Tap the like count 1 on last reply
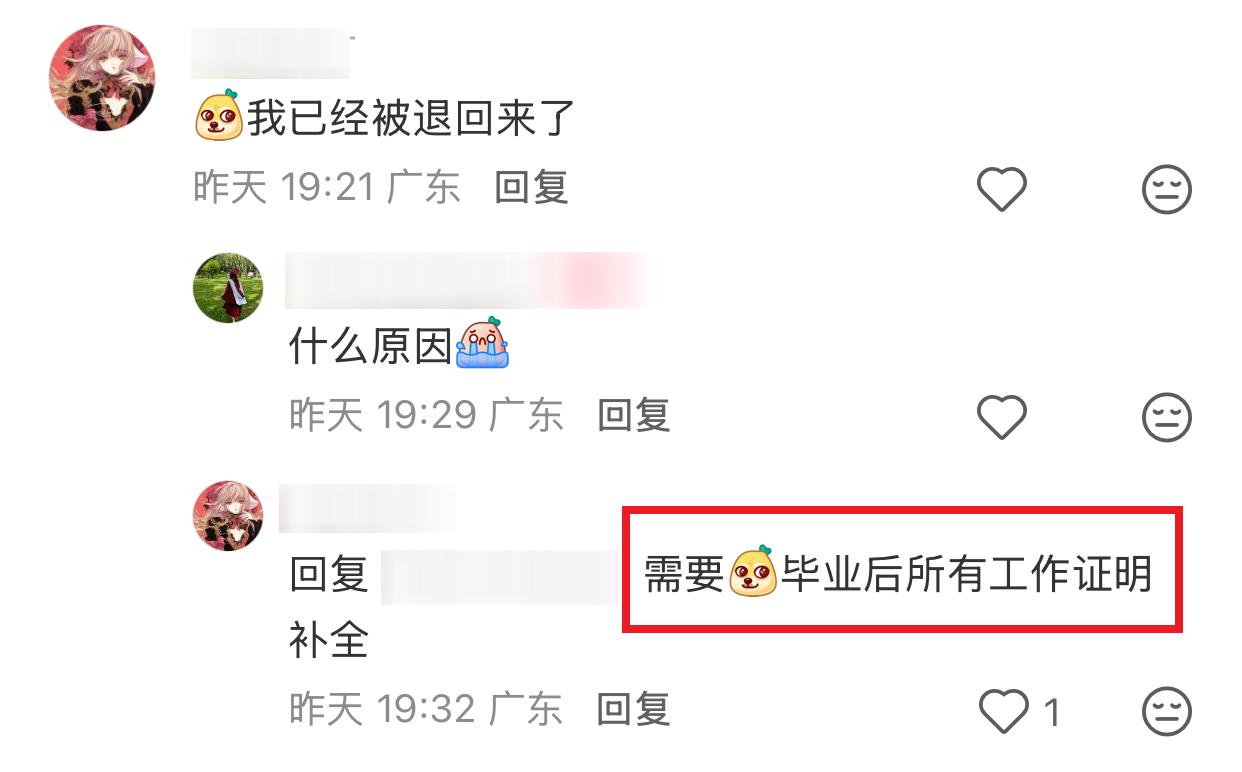 coord(1052,713)
